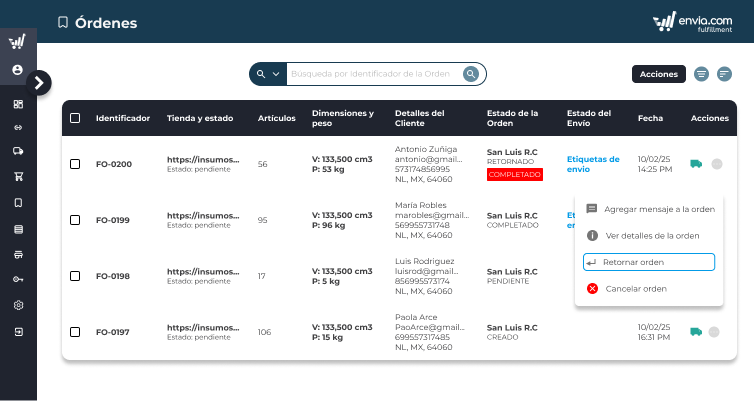This screenshot has width=754, height=401.
Task: Choose 'Retornar orden' from the context menu
Action: pyautogui.click(x=648, y=262)
